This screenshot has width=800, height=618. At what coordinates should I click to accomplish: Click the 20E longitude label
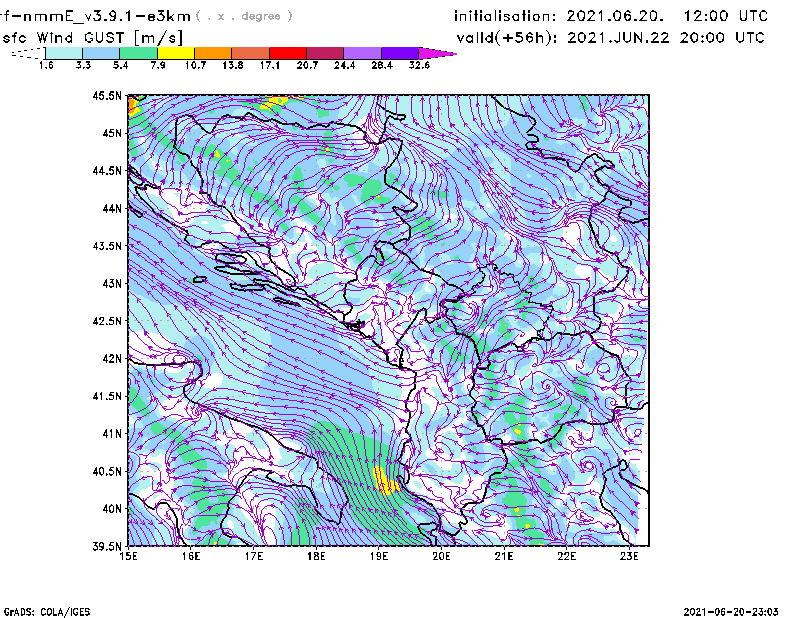441,556
